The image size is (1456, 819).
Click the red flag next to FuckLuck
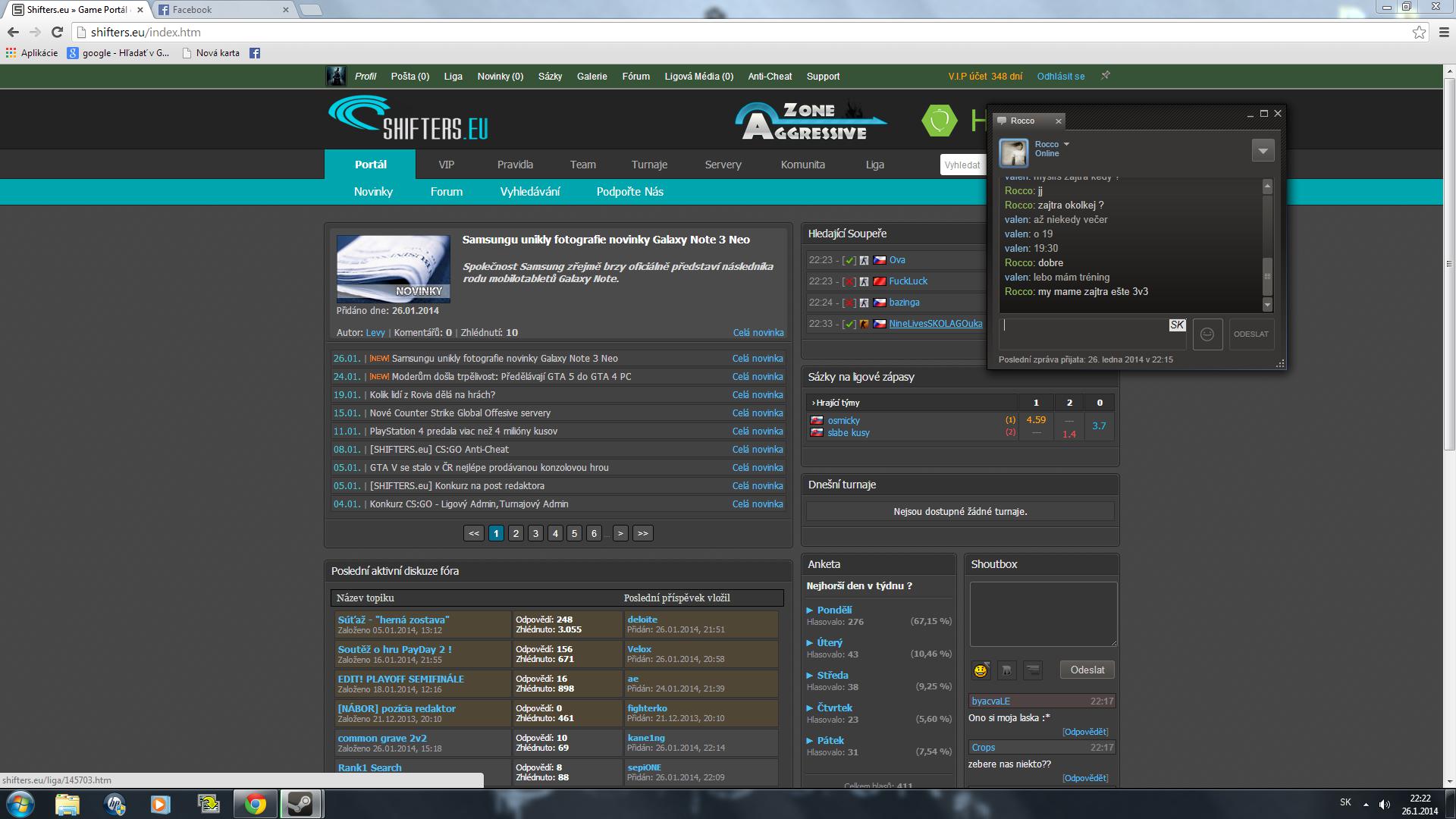click(880, 281)
